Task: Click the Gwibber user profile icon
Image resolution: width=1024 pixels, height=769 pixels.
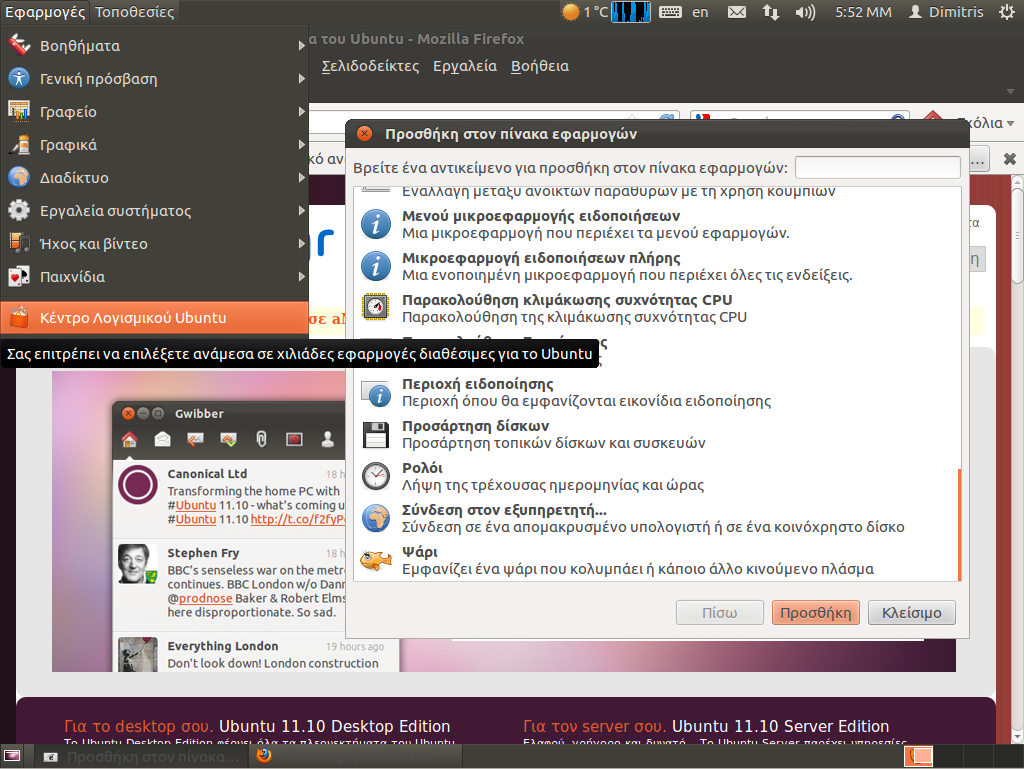Action: tap(328, 439)
